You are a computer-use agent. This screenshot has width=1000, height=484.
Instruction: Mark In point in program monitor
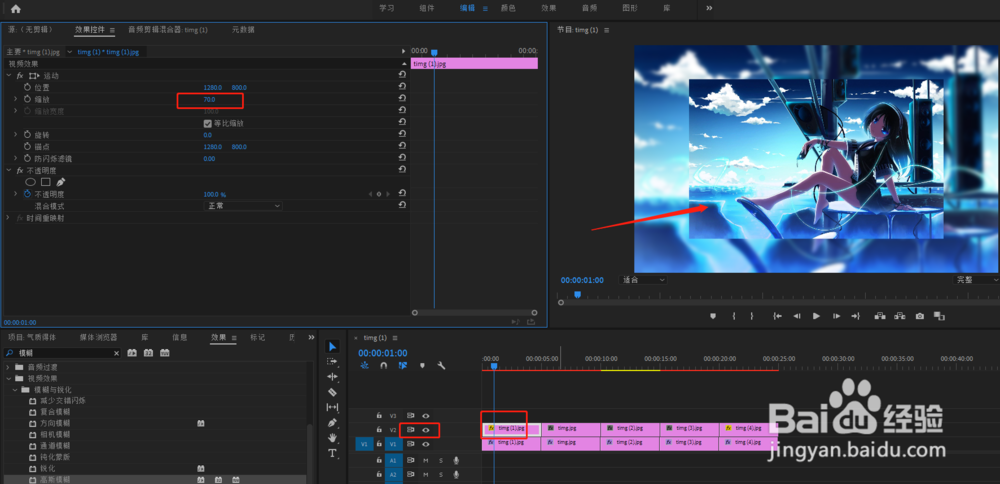click(734, 316)
